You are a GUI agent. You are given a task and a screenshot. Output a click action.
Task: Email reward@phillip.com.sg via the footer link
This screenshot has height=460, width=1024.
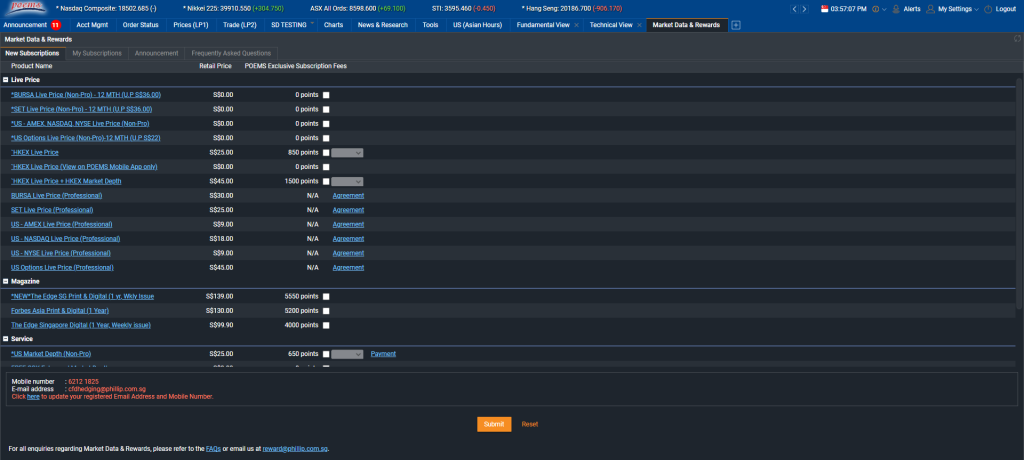click(x=295, y=449)
